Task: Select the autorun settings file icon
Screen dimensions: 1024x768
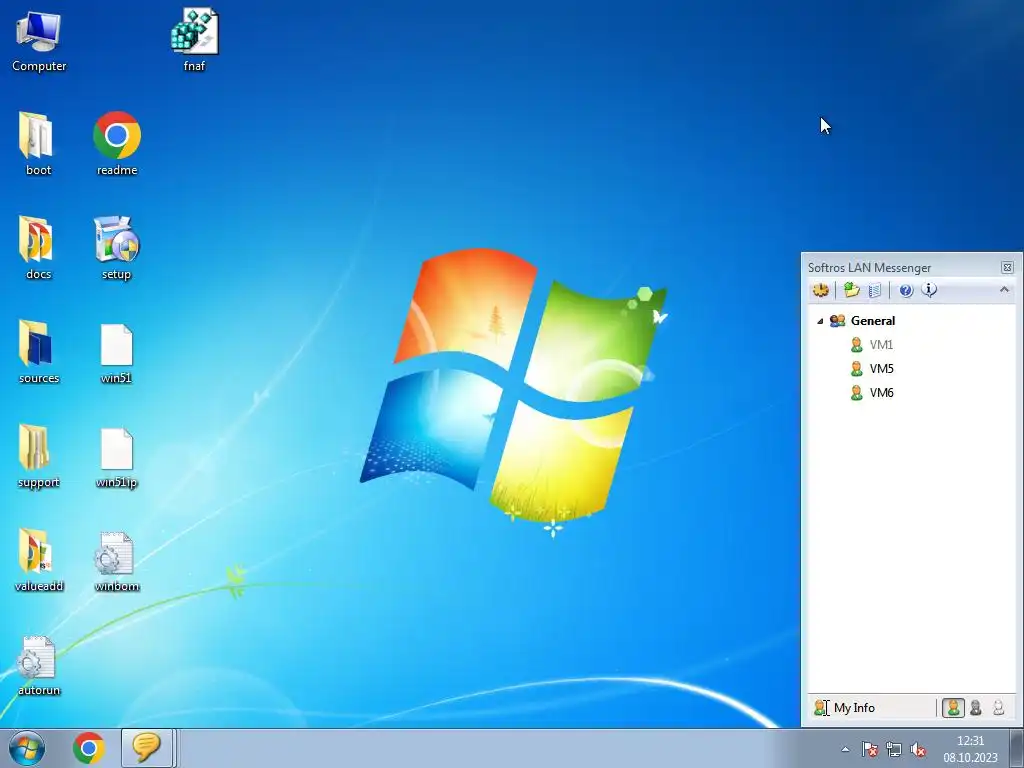Action: click(x=38, y=665)
